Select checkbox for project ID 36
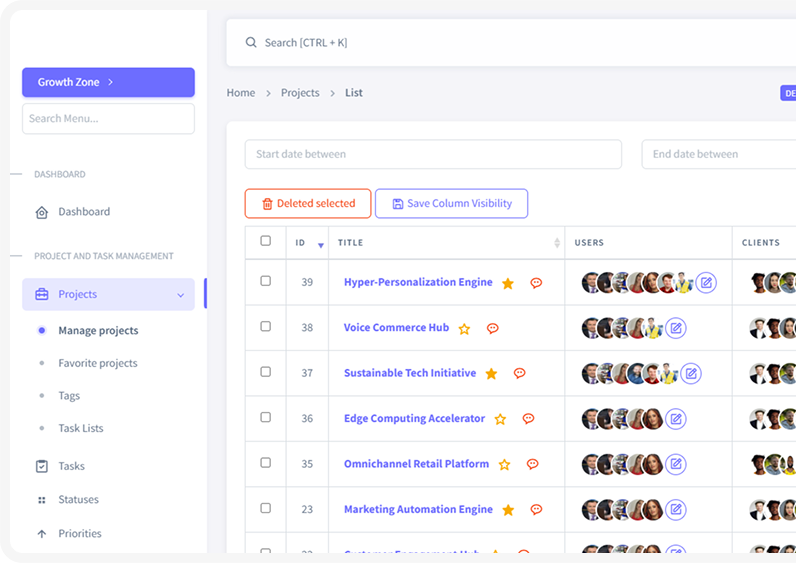Viewport: 796px width, 563px height. (x=265, y=418)
